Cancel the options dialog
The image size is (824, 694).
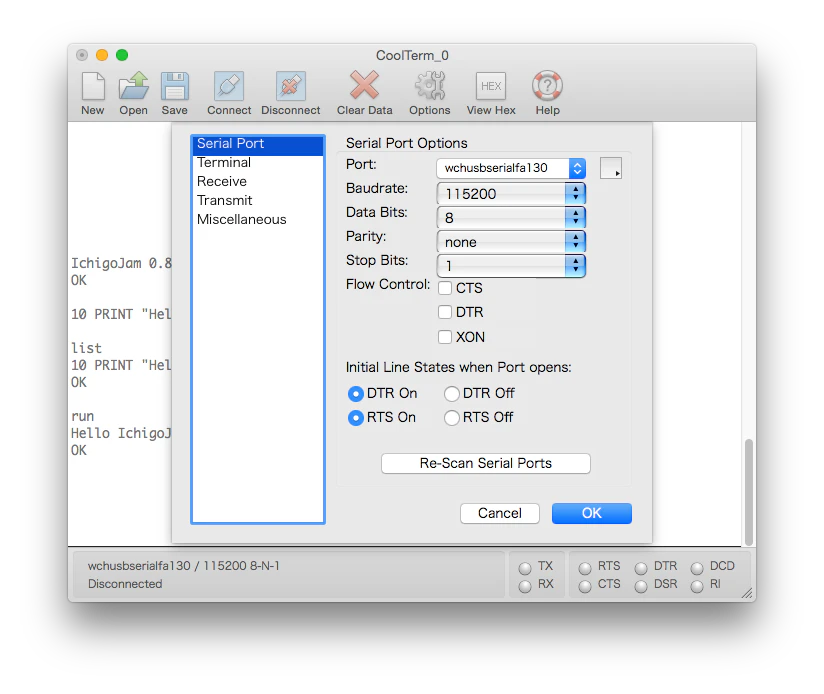tap(500, 513)
